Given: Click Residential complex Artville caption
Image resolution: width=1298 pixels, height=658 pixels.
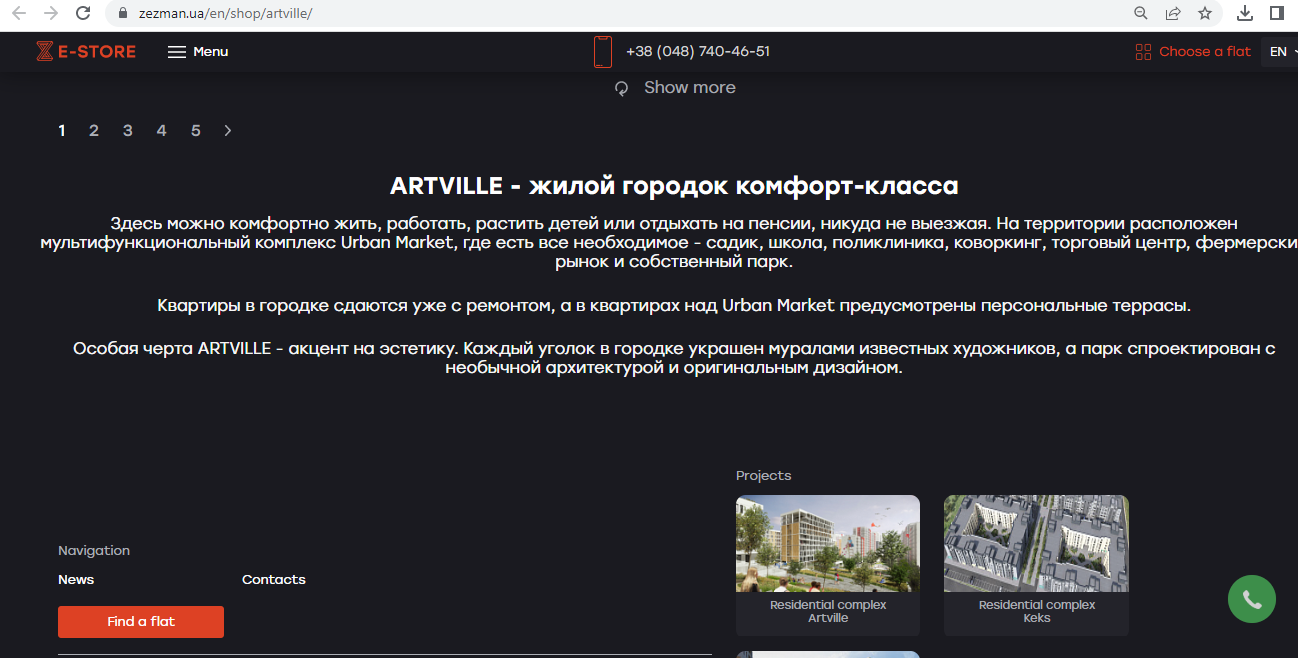Looking at the screenshot, I should click(x=828, y=611).
